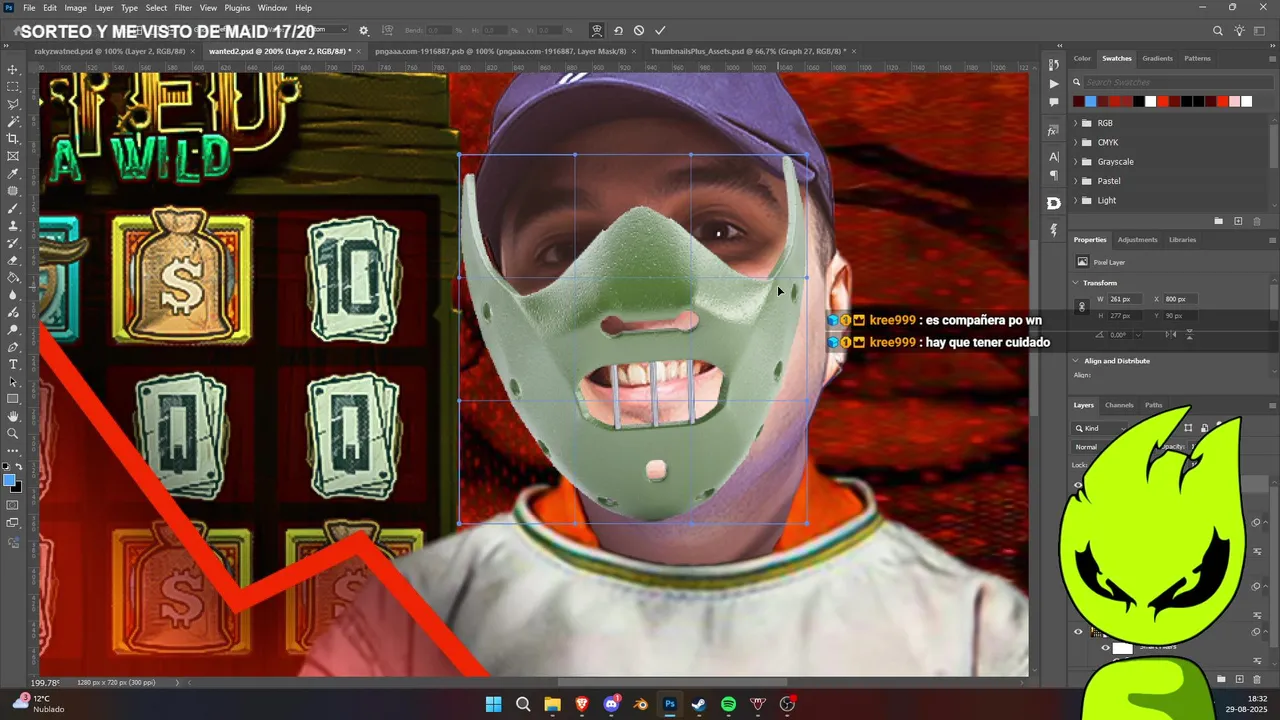Open the Character panel icon
Viewport: 1280px width, 720px height.
pos(1053,157)
